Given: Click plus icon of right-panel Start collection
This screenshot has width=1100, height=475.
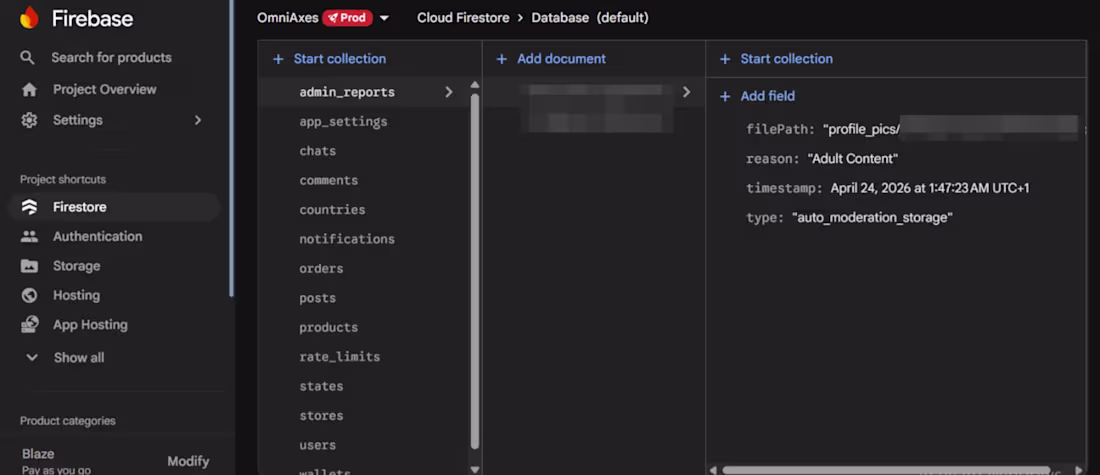Looking at the screenshot, I should click(x=725, y=59).
